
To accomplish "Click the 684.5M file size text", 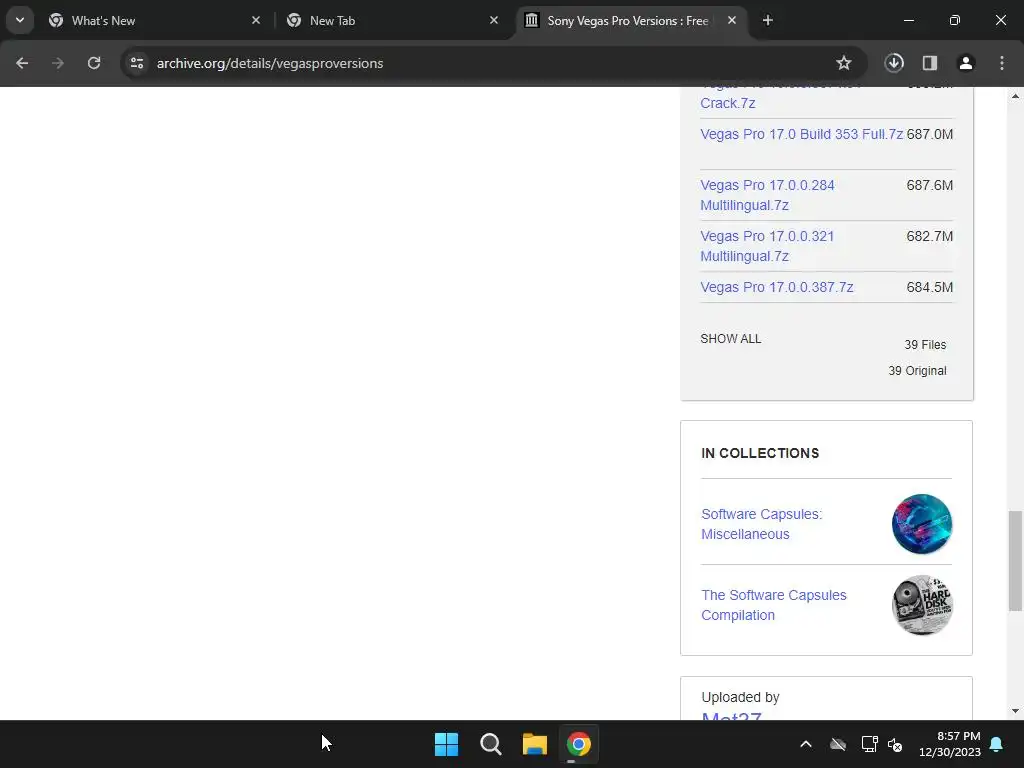I will coord(929,287).
